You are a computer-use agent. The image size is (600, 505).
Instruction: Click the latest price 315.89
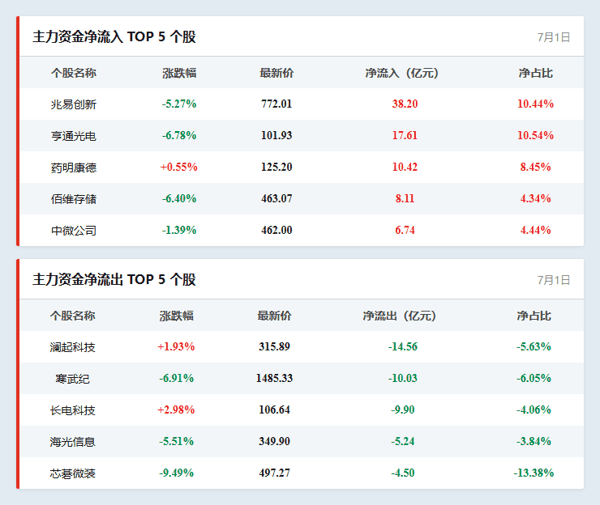pos(274,347)
